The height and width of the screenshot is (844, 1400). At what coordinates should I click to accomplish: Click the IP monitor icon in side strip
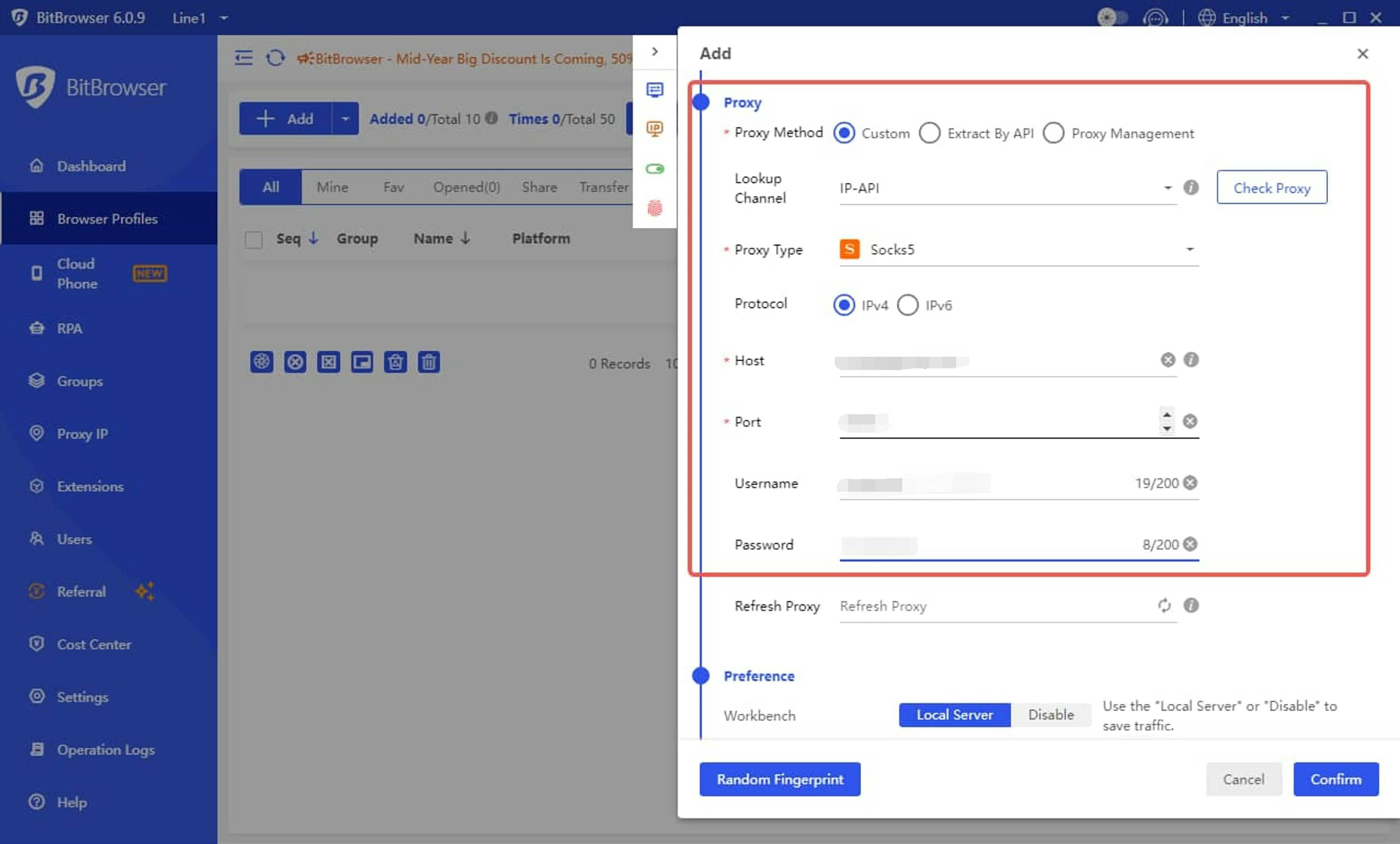pyautogui.click(x=655, y=129)
